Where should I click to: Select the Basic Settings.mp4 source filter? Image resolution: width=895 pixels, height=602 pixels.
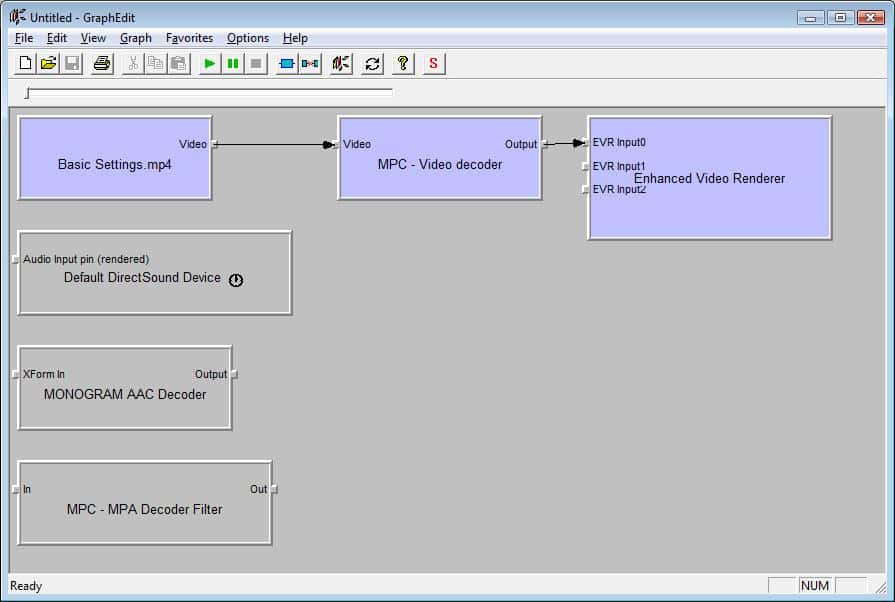coord(114,165)
